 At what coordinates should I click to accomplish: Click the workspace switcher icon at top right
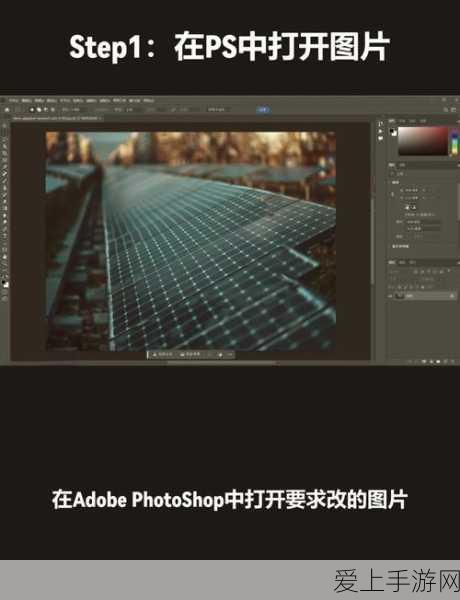454,110
